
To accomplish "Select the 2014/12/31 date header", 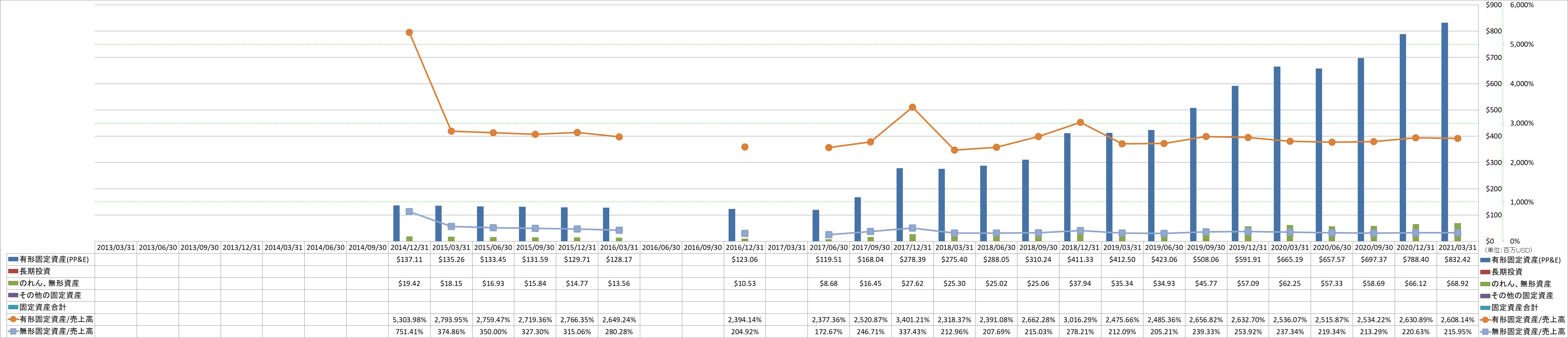I will (x=410, y=248).
